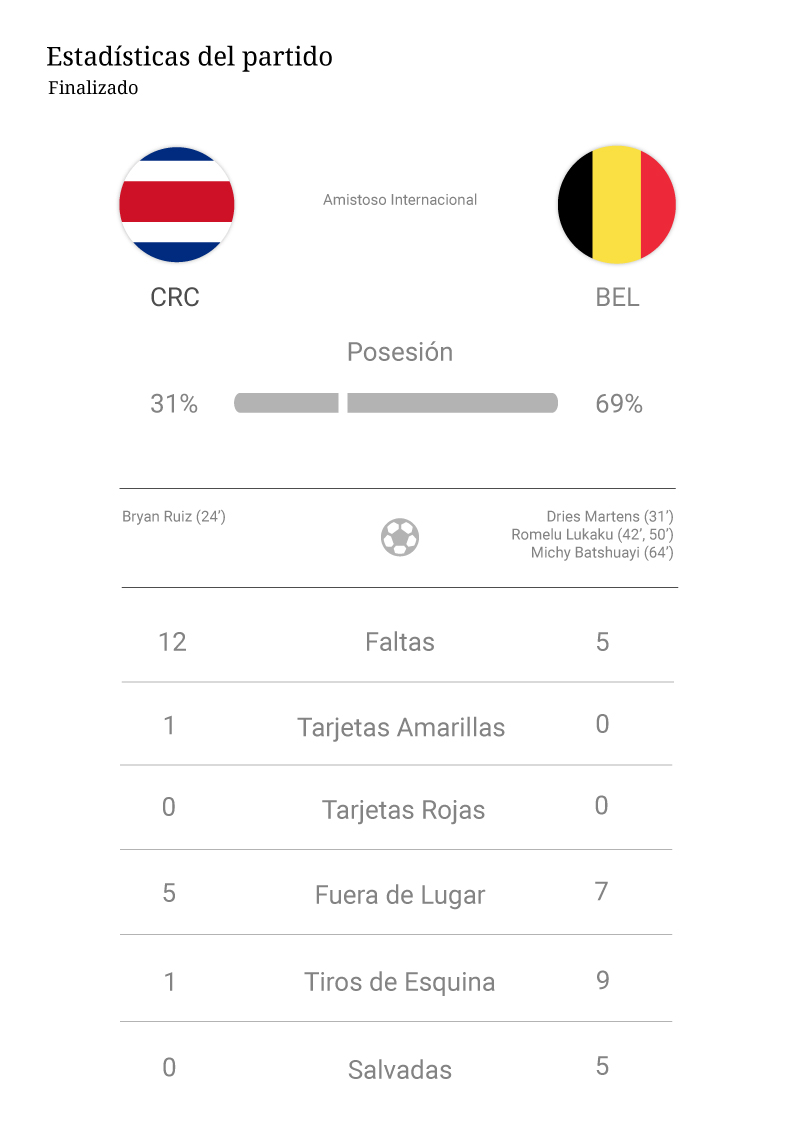The image size is (800, 1145).
Task: Select the BEL team label
Action: coord(617,297)
